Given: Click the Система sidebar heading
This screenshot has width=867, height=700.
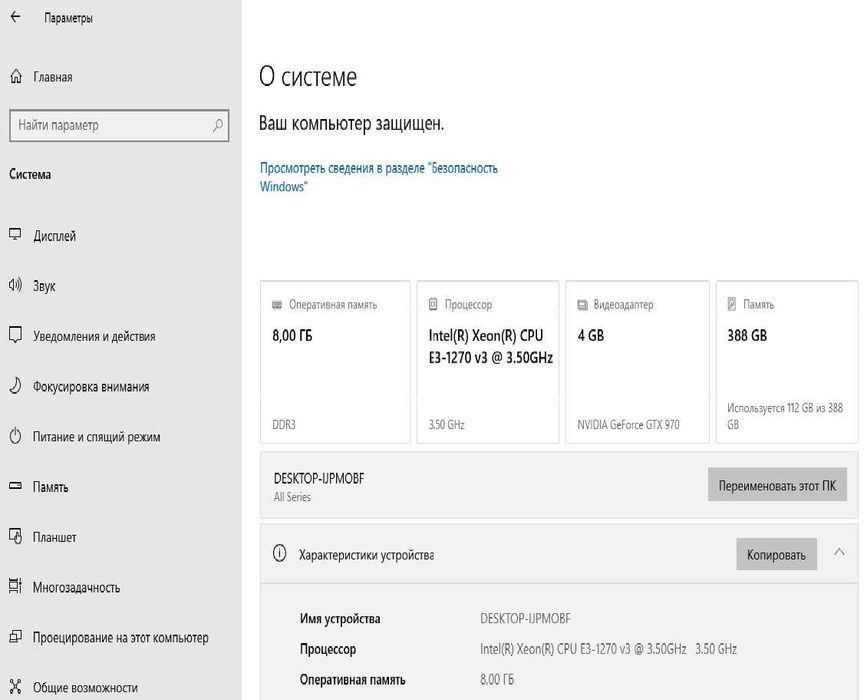Looking at the screenshot, I should coord(30,175).
